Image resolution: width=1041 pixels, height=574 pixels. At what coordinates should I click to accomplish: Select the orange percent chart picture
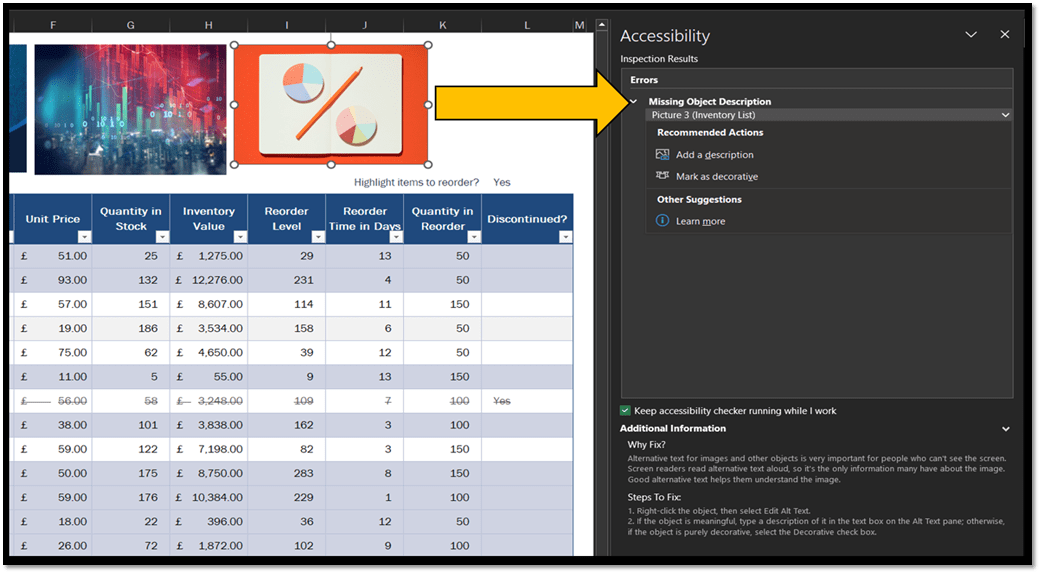330,105
